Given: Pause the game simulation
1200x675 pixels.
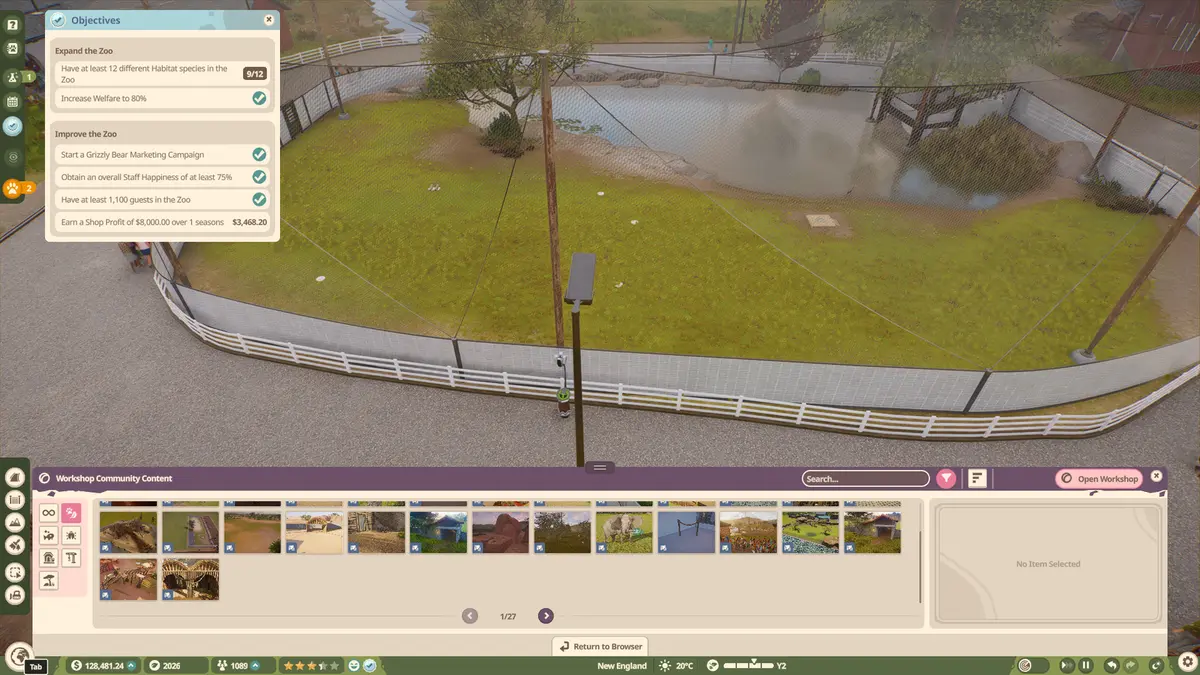Looking at the screenshot, I should pos(1086,665).
